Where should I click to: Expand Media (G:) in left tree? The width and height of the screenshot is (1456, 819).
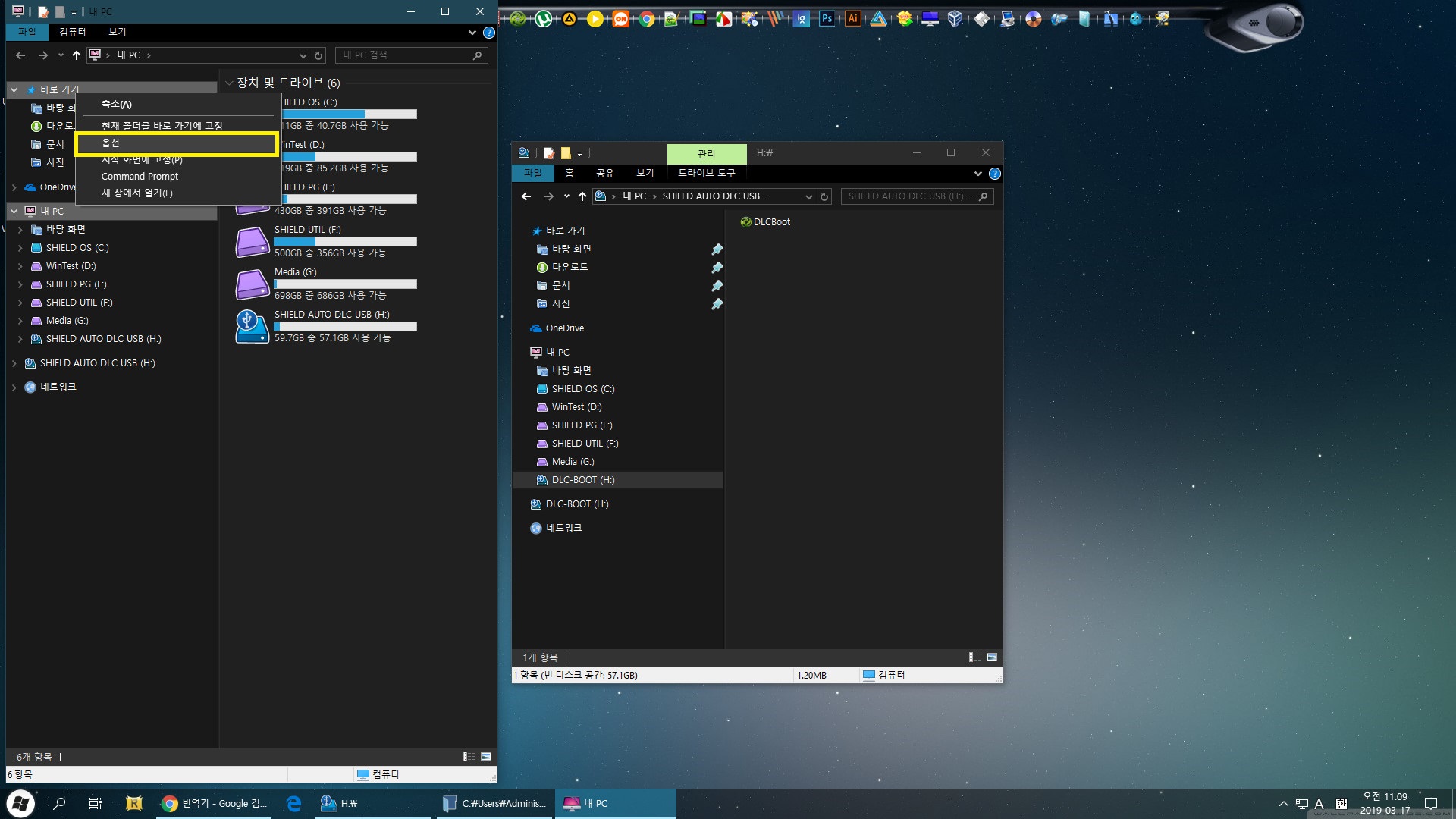[x=20, y=321]
